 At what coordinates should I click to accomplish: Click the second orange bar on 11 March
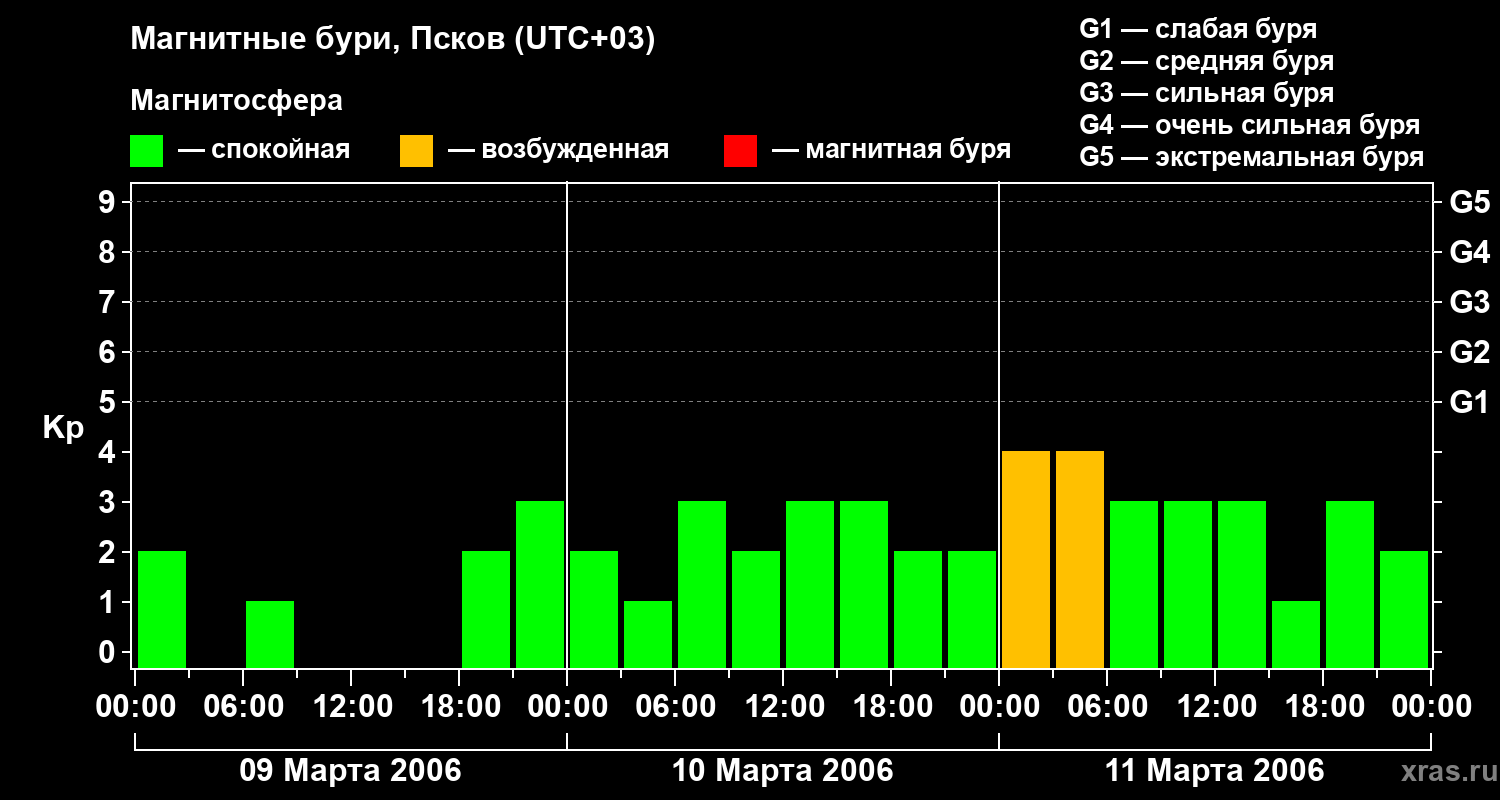(1080, 559)
